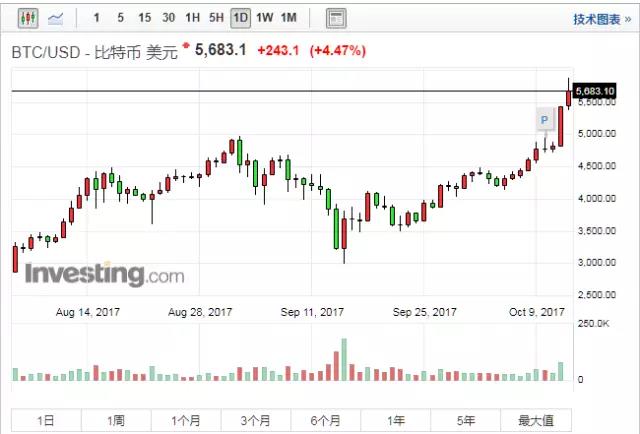The height and width of the screenshot is (434, 640).
Task: Toggle the 1D interval button
Action: tap(240, 18)
